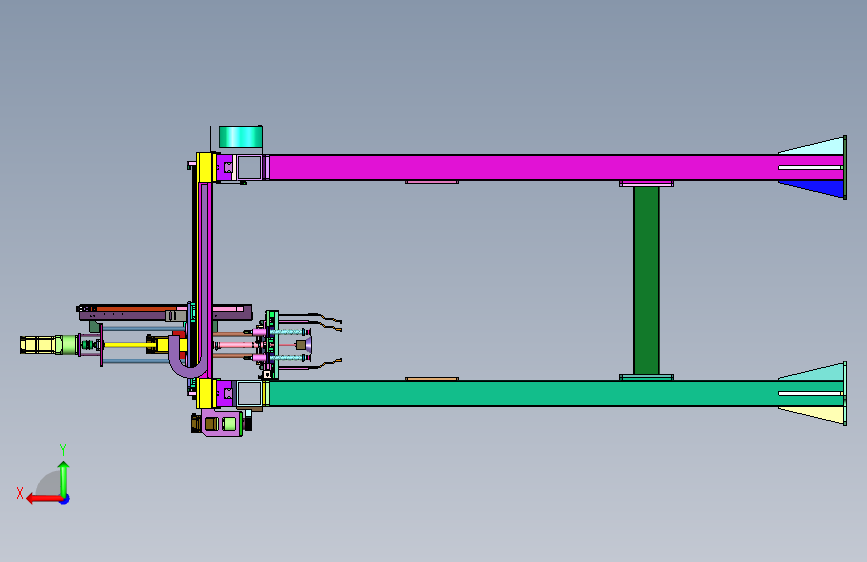
Task: Select the square tube end on green beam
Action: pyautogui.click(x=249, y=393)
